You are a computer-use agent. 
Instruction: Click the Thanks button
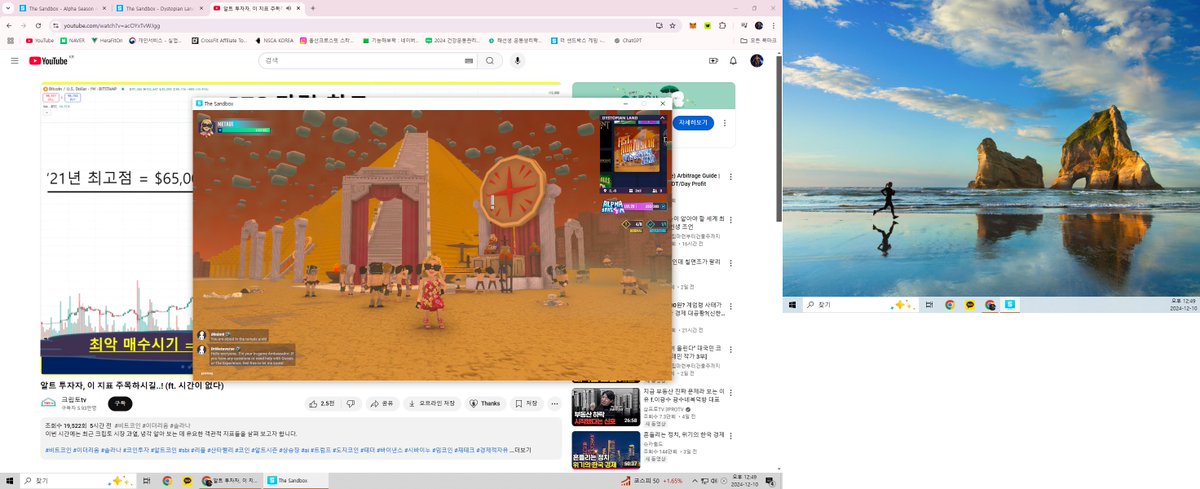[x=486, y=403]
